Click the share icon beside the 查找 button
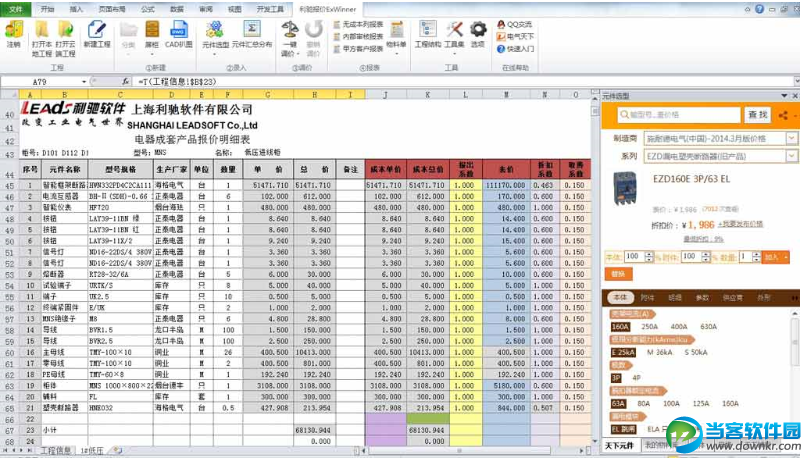This screenshot has height=460, width=802. (783, 115)
